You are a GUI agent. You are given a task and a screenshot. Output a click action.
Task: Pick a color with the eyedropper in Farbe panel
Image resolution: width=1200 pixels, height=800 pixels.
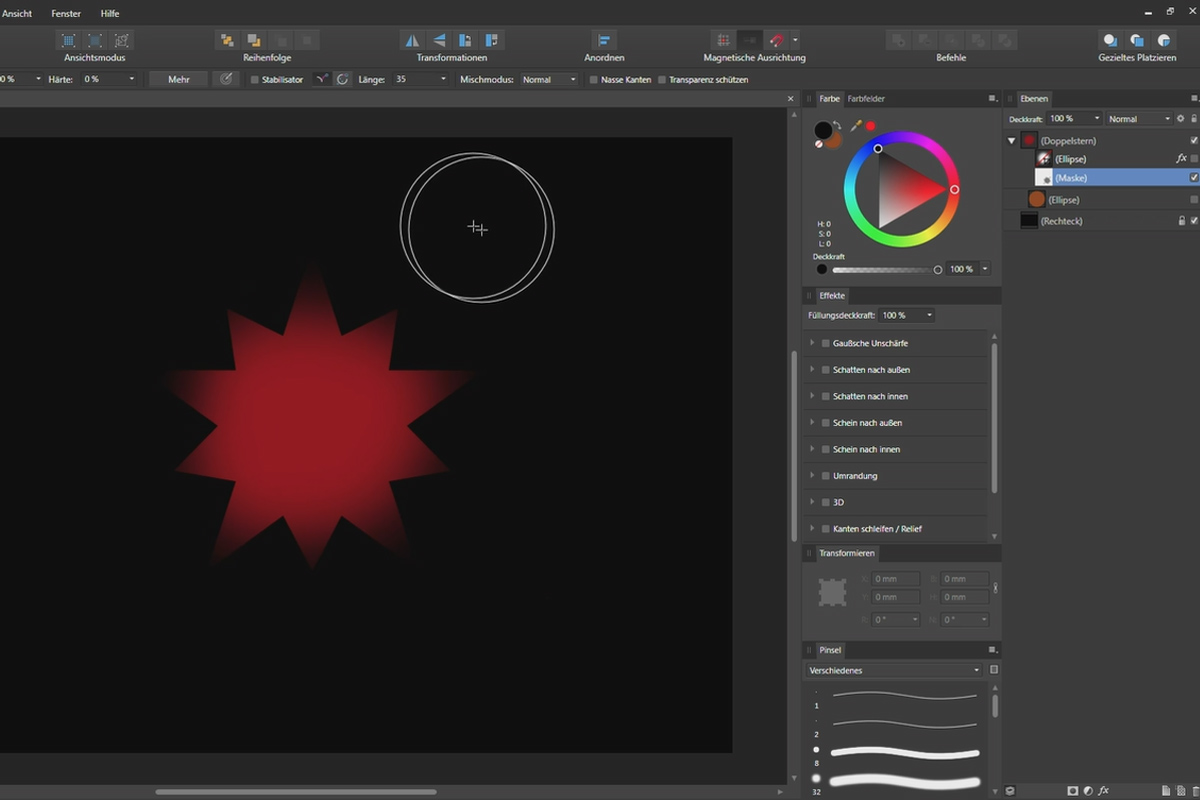coord(856,128)
